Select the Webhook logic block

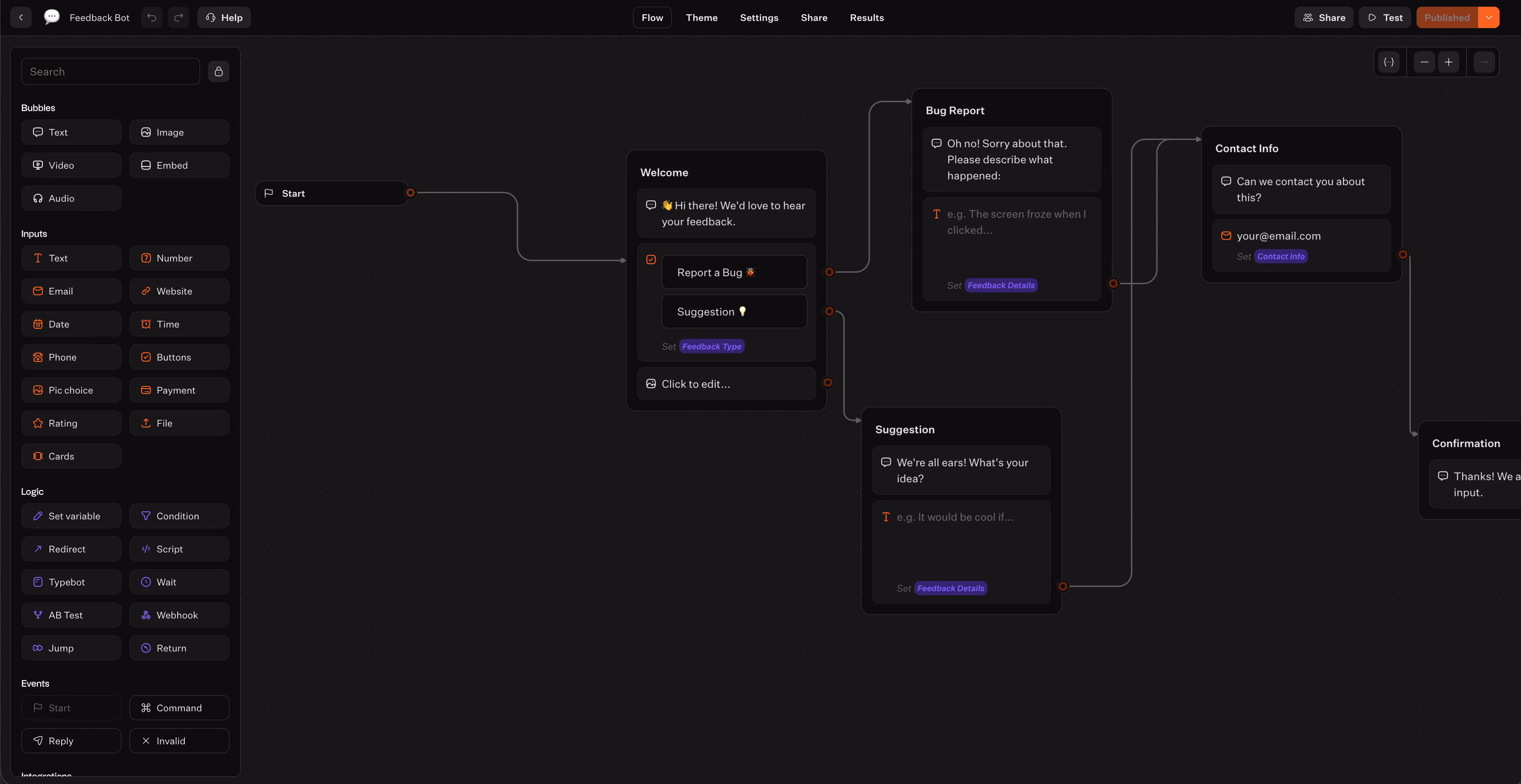coord(179,614)
